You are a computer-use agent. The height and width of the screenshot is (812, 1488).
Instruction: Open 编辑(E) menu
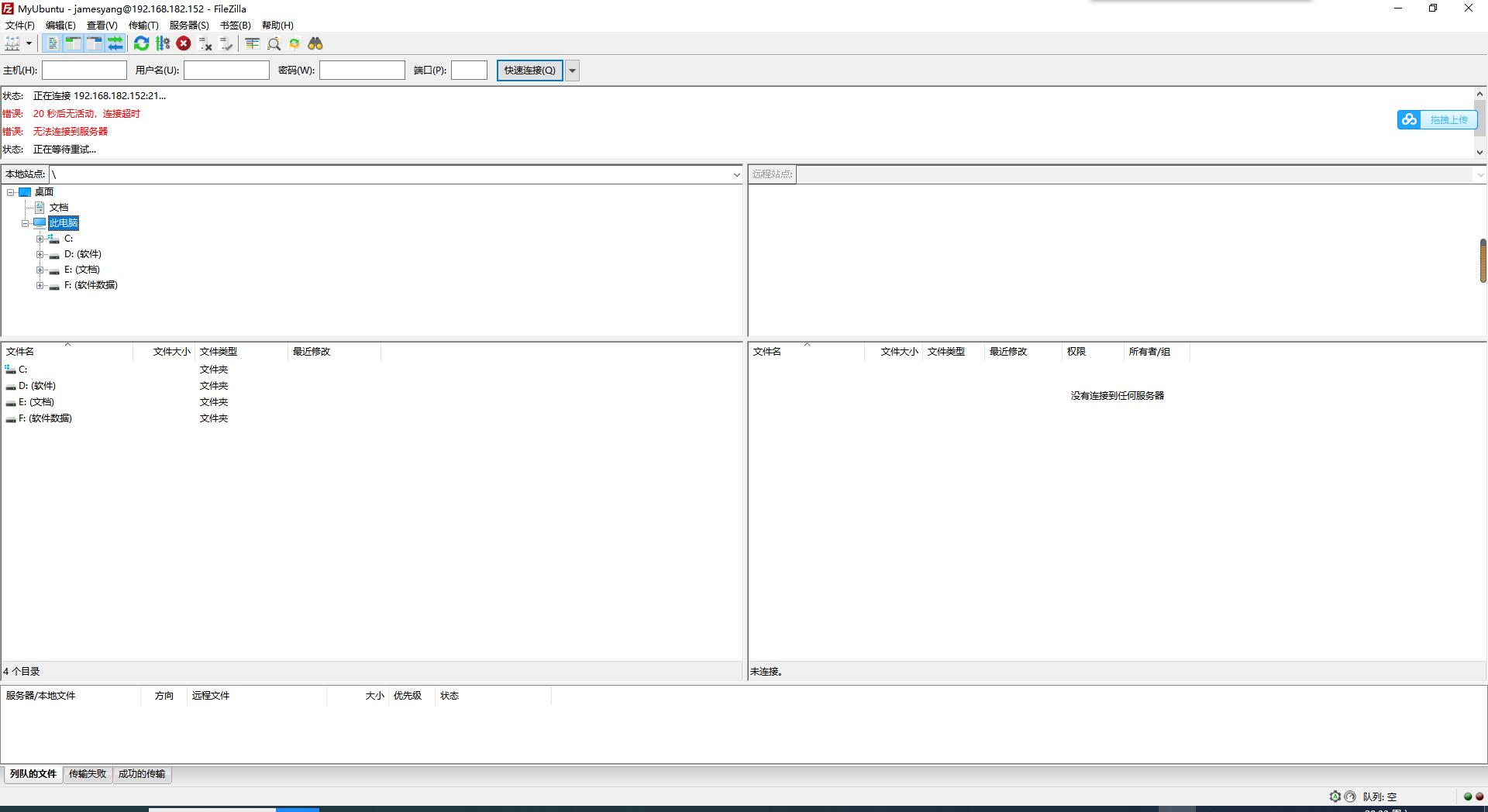click(60, 25)
